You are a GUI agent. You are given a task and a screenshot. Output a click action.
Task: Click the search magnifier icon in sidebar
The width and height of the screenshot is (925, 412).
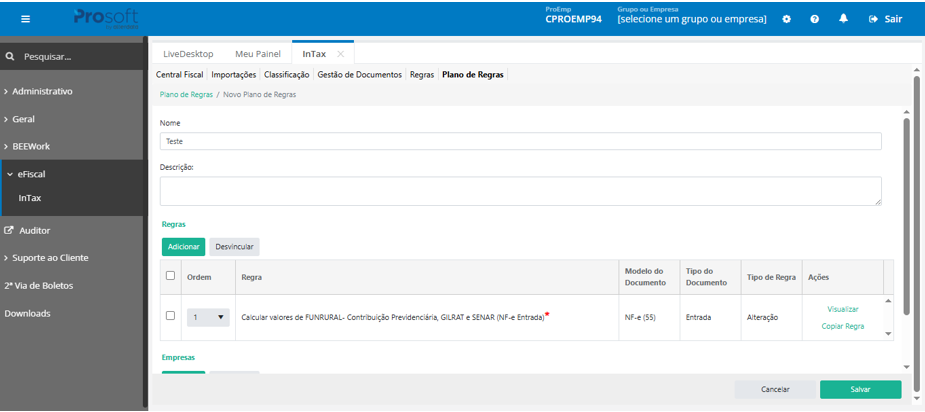point(9,57)
